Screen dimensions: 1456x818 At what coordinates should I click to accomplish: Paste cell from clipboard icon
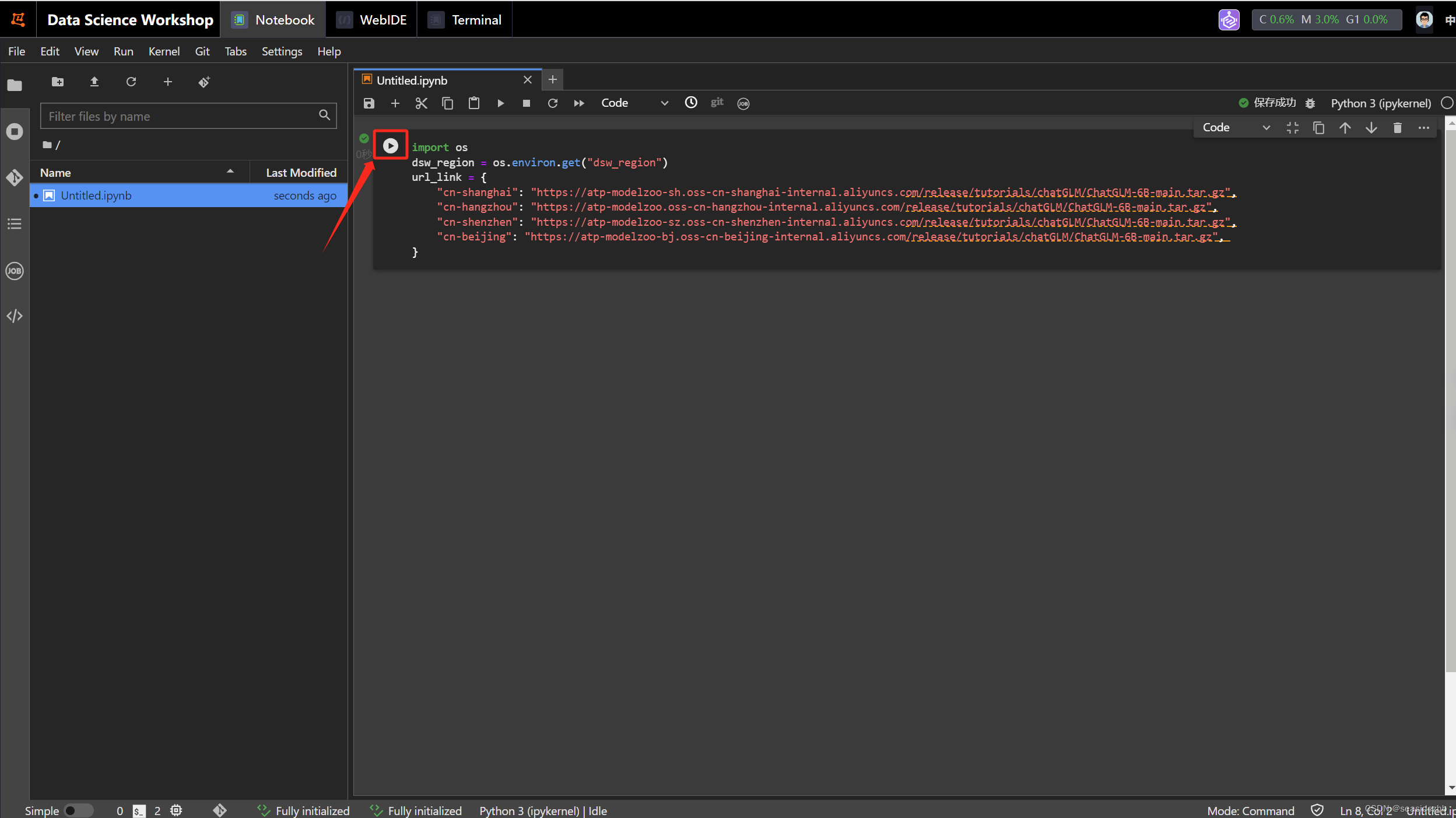[x=474, y=103]
